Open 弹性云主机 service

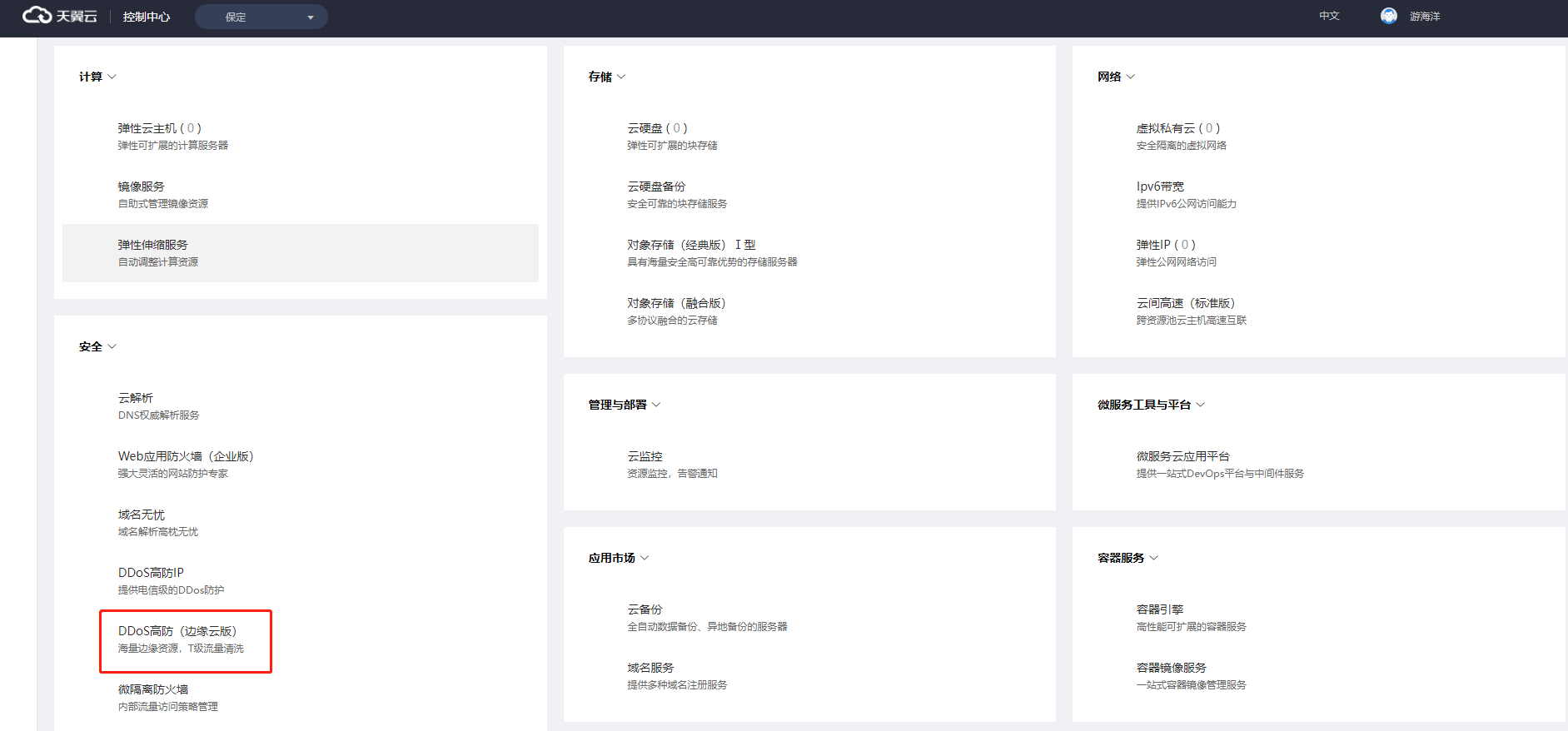(159, 128)
